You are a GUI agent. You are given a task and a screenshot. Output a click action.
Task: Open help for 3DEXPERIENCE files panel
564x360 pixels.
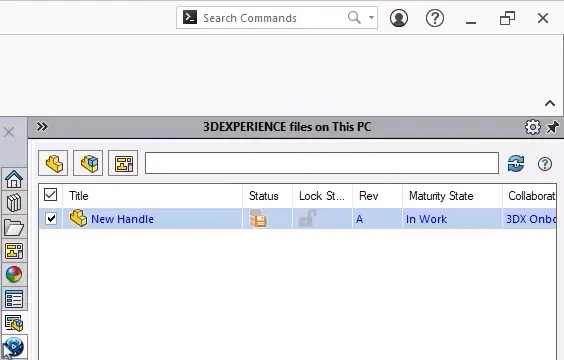click(545, 164)
